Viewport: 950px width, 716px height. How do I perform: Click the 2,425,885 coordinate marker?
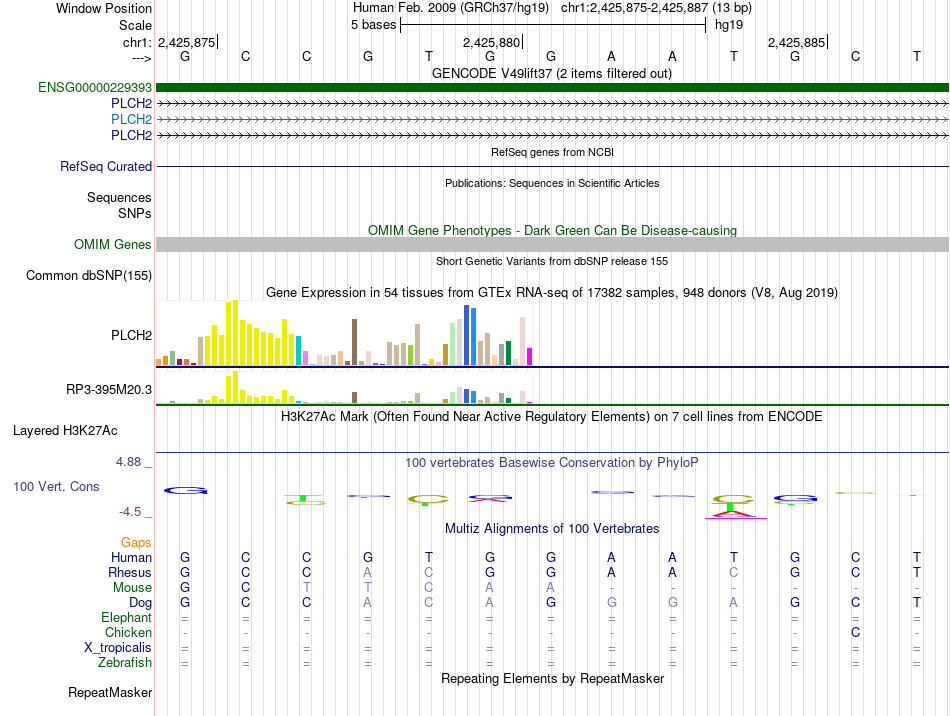(x=796, y=42)
